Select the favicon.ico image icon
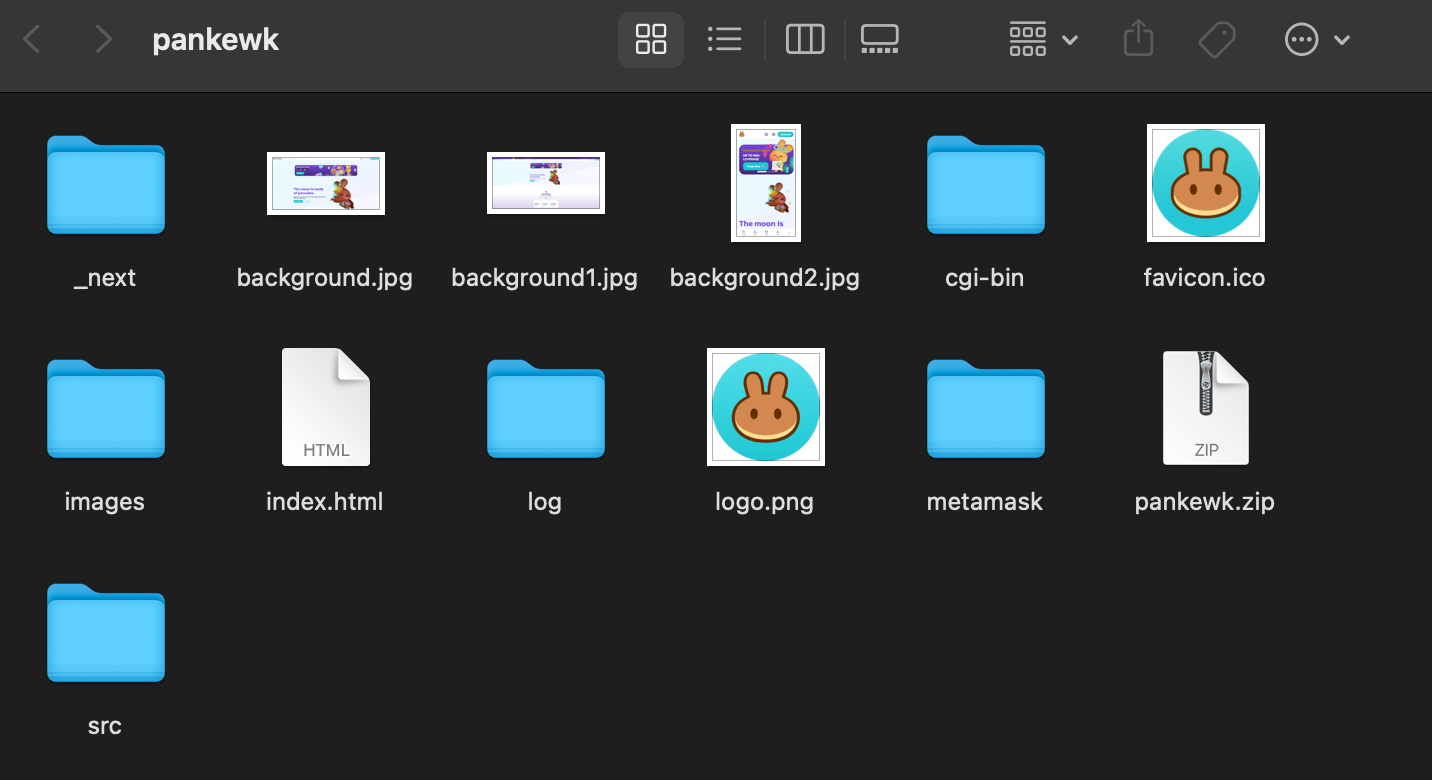Image resolution: width=1432 pixels, height=780 pixels. pos(1205,183)
